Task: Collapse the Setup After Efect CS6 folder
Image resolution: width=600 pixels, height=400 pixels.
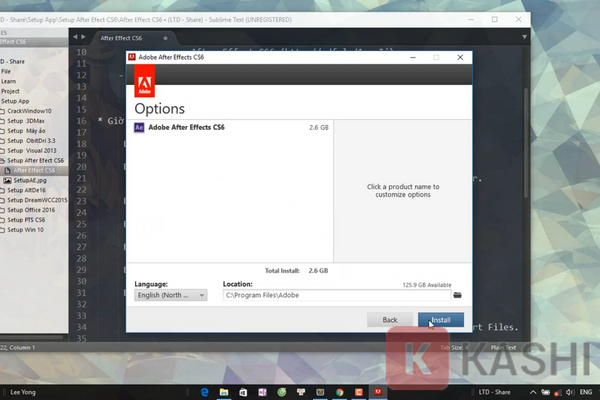Action: (34, 160)
